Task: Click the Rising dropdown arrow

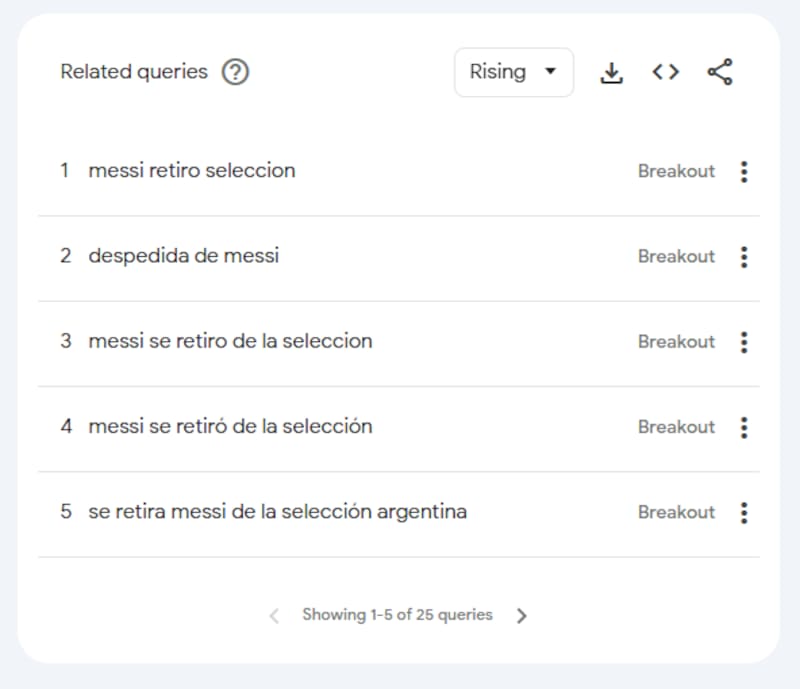Action: click(551, 71)
